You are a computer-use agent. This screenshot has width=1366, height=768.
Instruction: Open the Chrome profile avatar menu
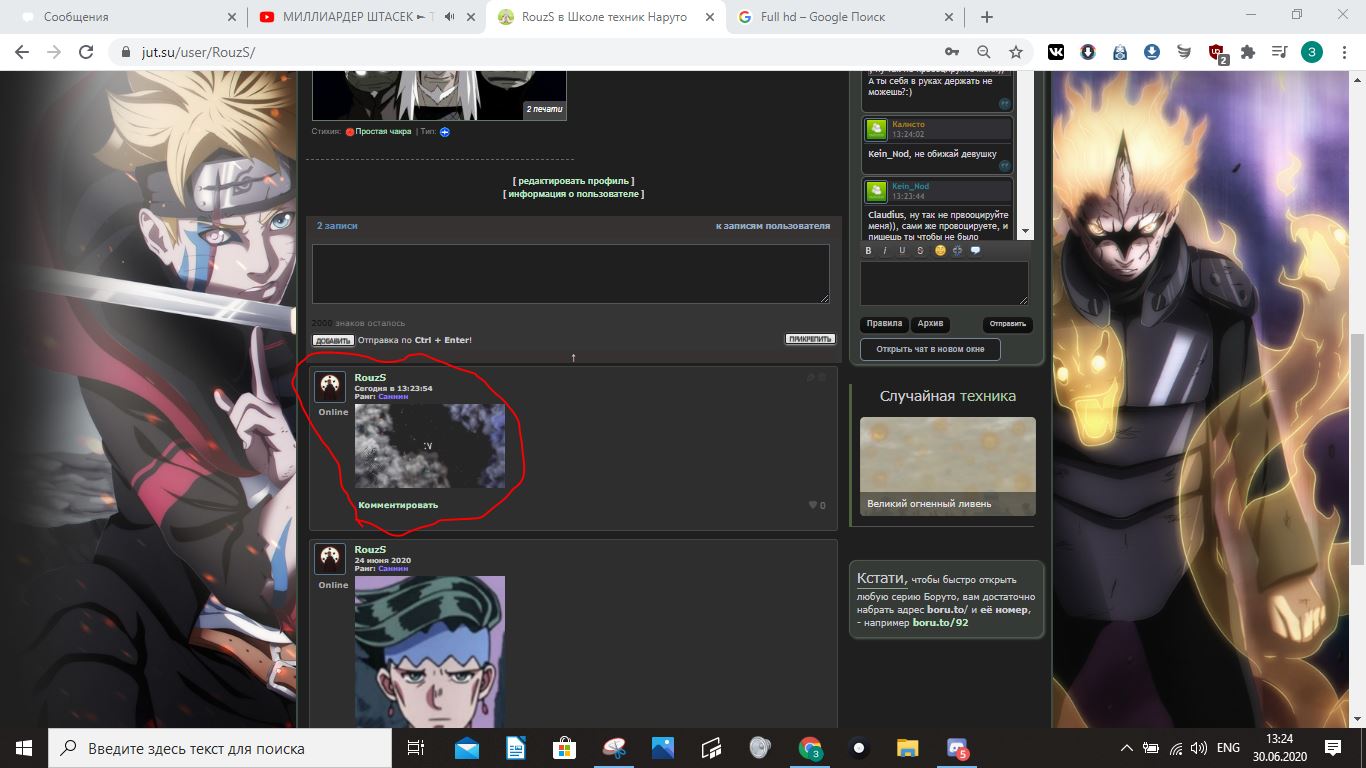point(1311,52)
